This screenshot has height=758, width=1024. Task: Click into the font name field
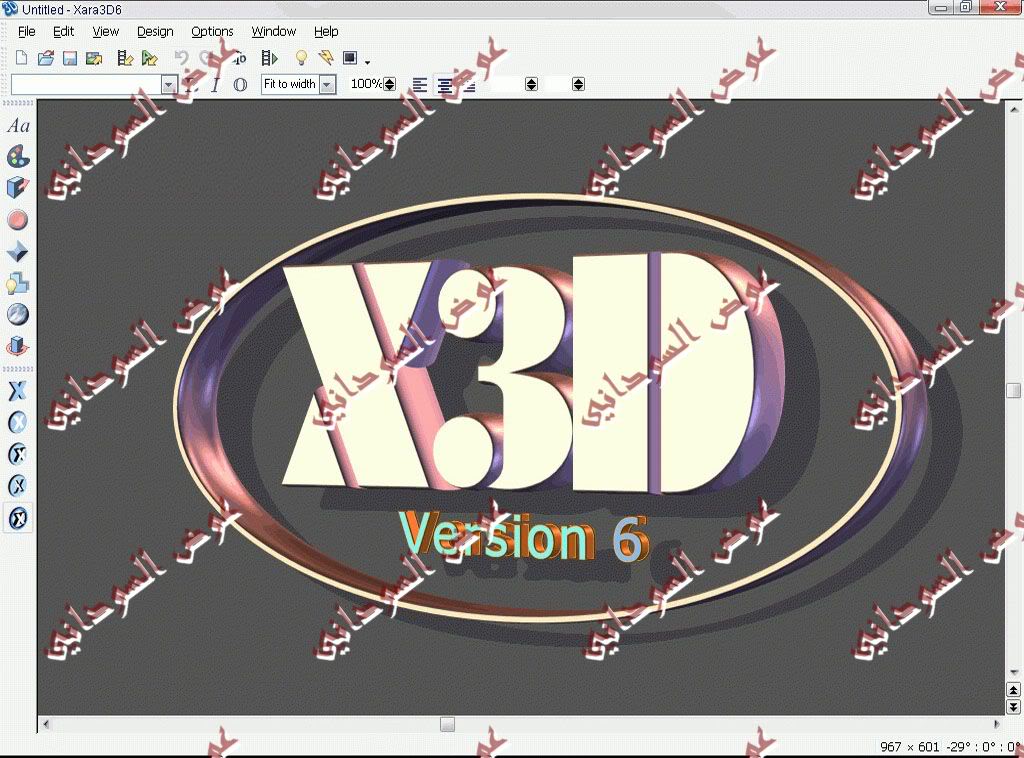click(x=86, y=84)
